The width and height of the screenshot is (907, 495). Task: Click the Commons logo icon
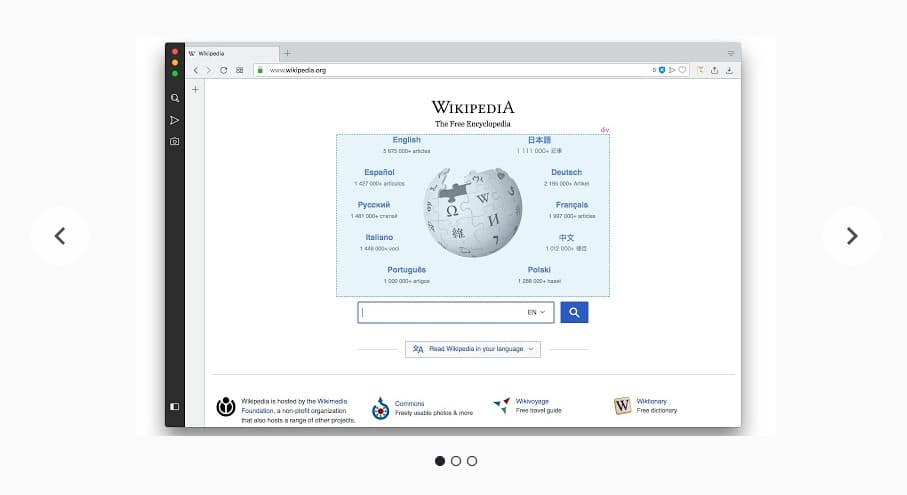point(380,408)
